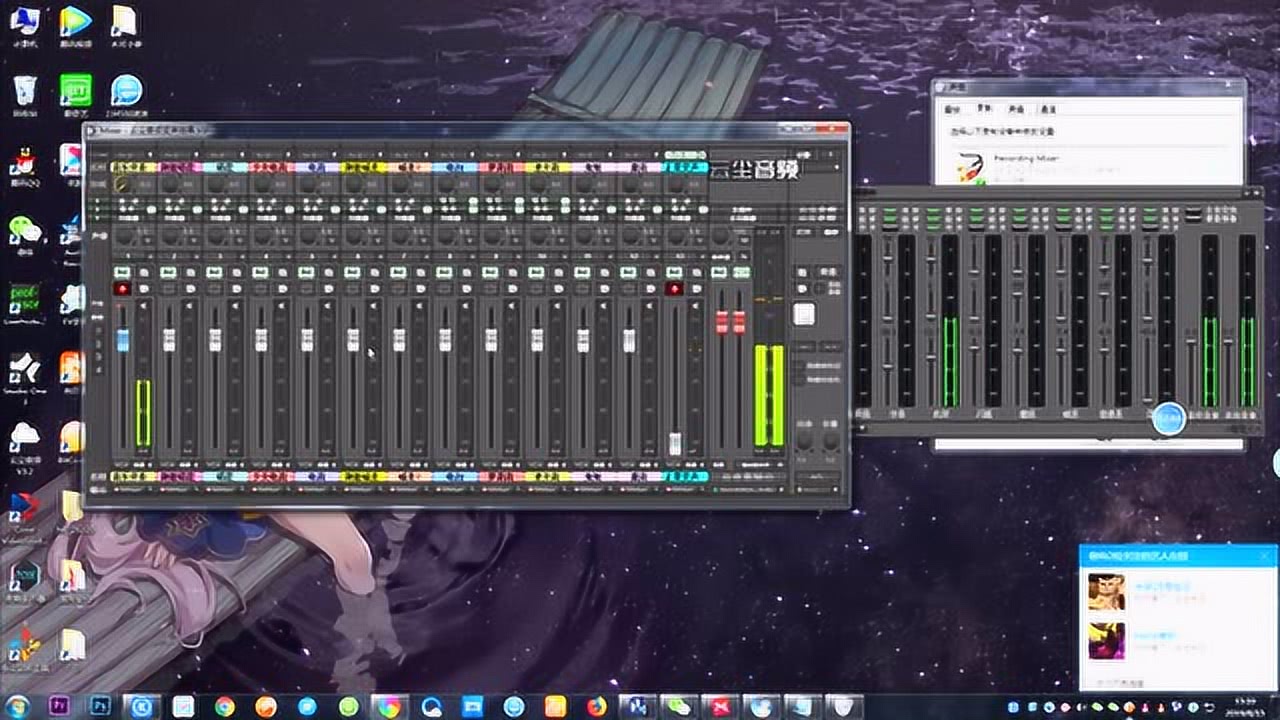The height and width of the screenshot is (720, 1280).
Task: Click the solid green button above the master faders
Action: point(741,272)
